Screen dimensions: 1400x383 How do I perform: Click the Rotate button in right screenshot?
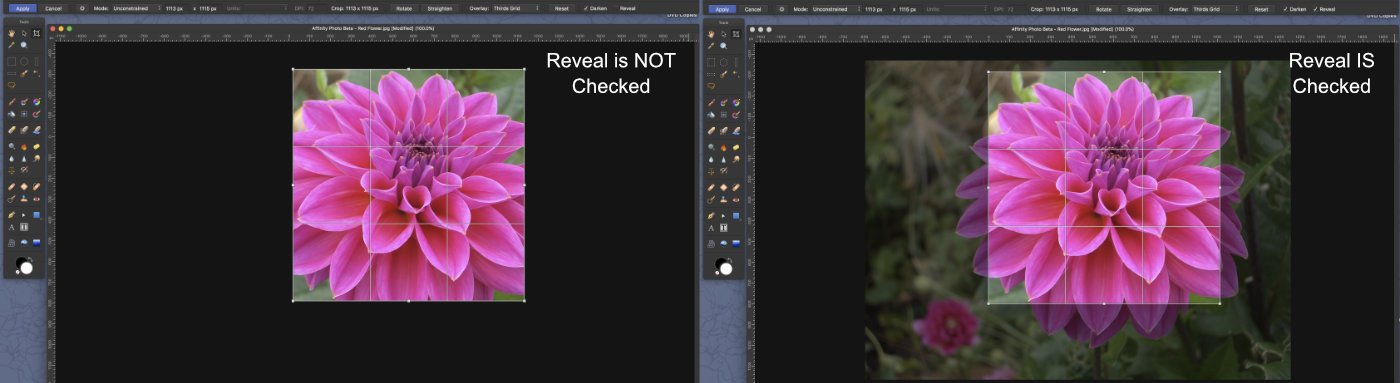point(1104,8)
